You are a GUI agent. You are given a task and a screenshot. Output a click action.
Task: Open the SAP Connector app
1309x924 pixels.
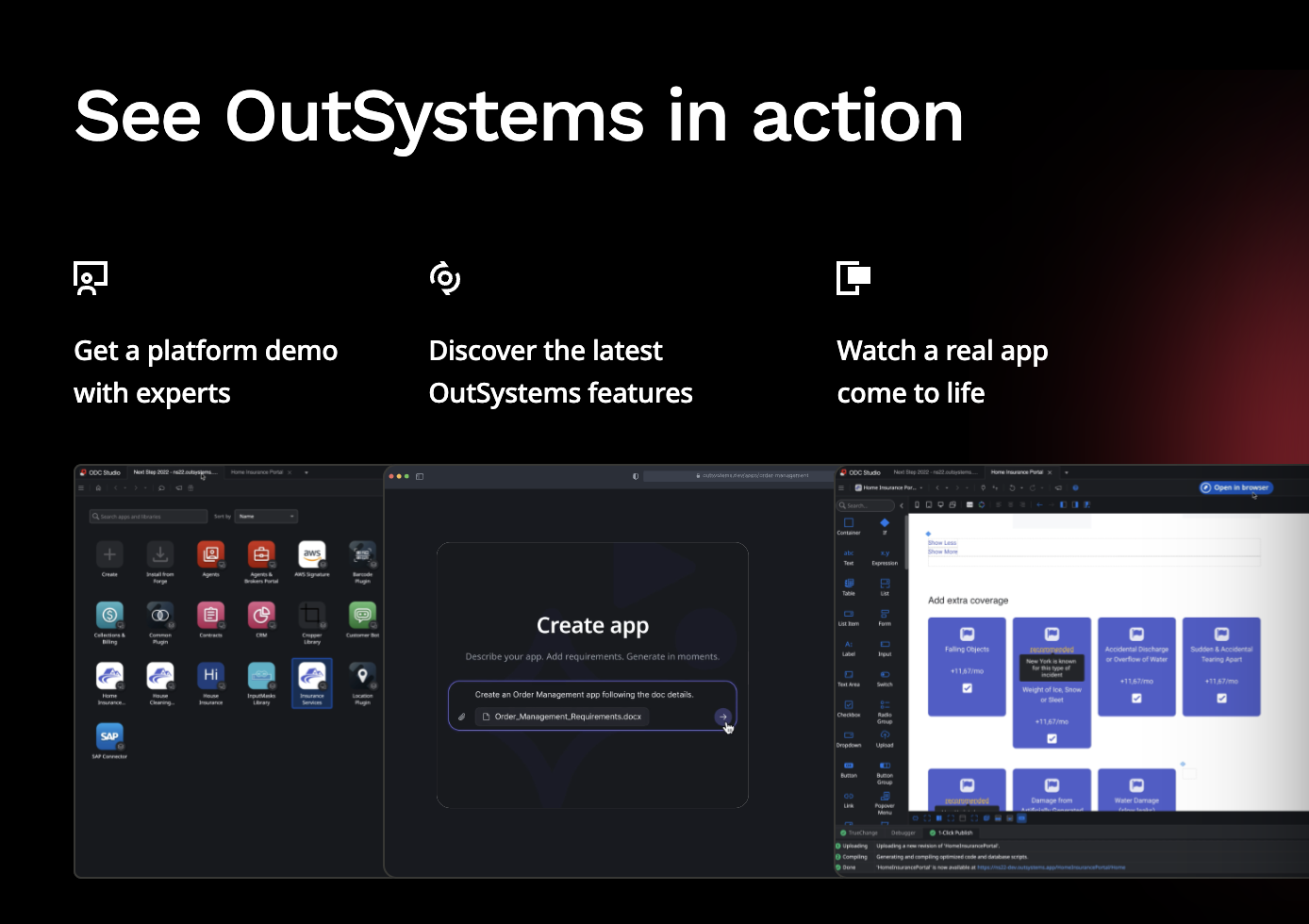[109, 736]
